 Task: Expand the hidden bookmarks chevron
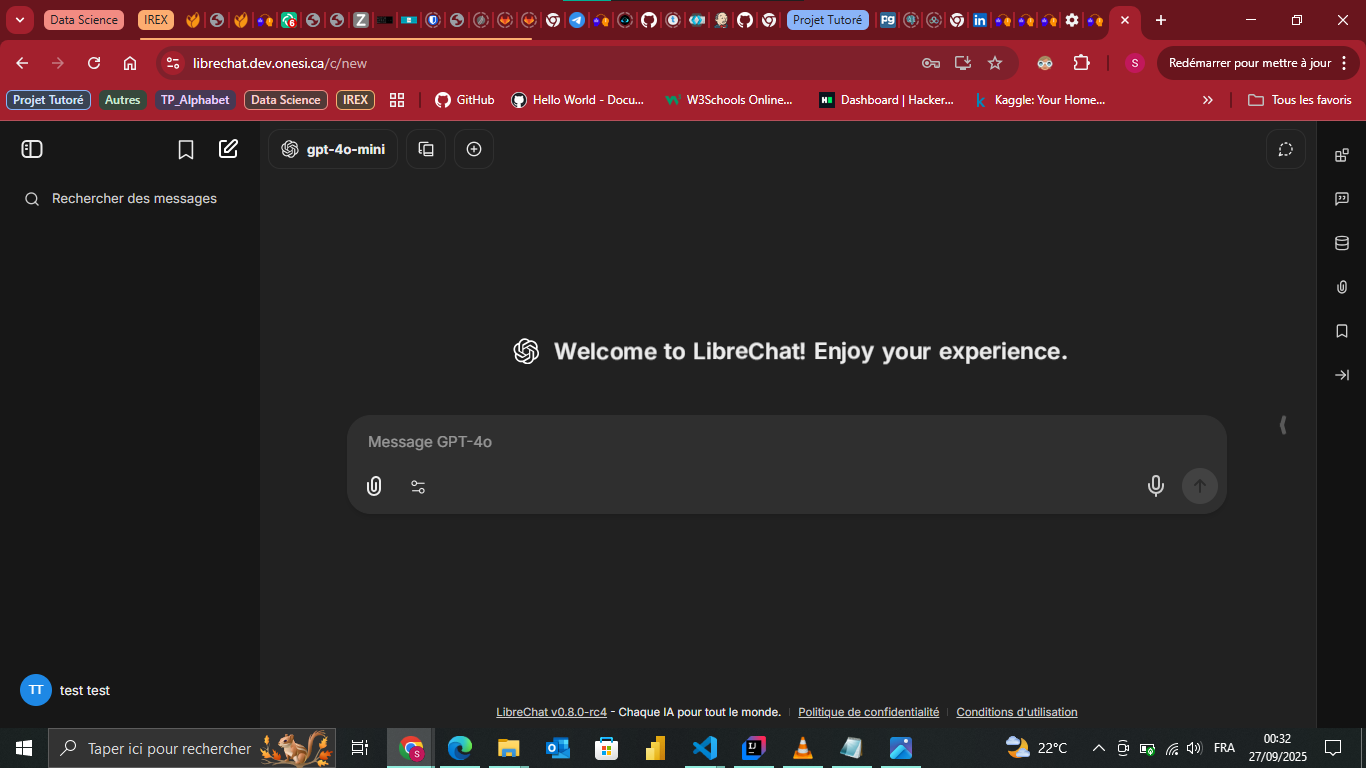[x=1207, y=100]
